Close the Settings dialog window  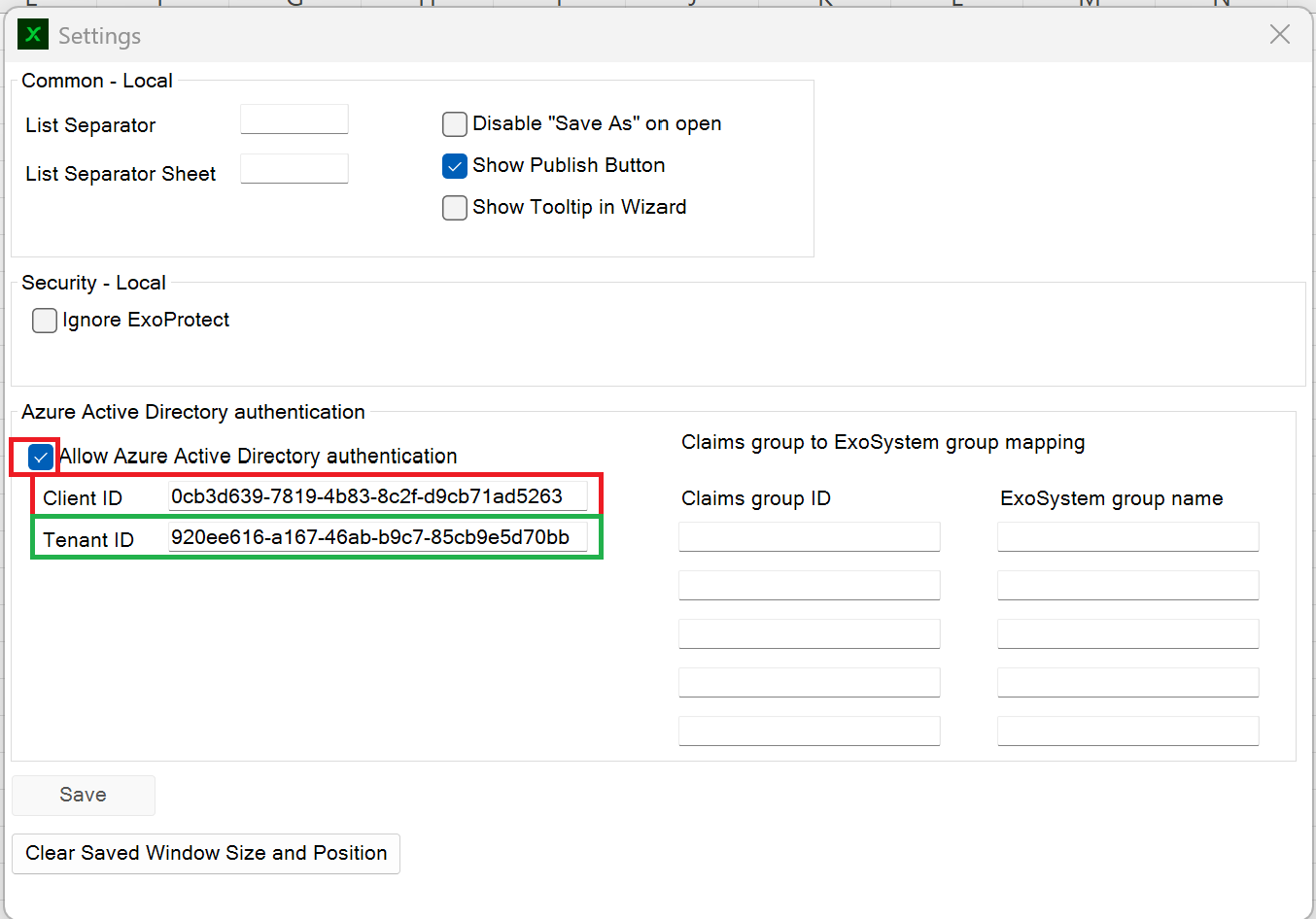coord(1279,35)
